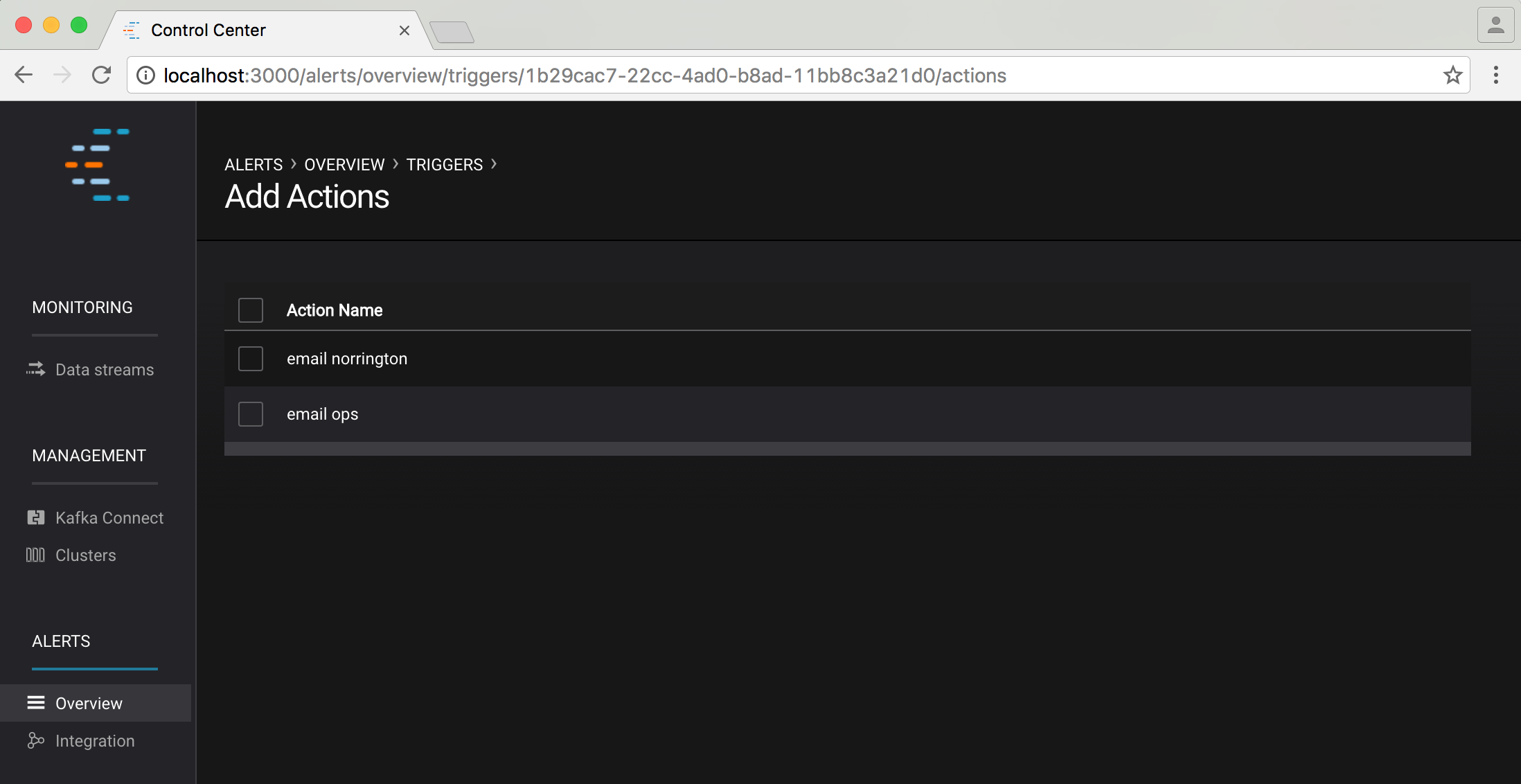The width and height of the screenshot is (1521, 784).
Task: Toggle the select-all Action Name checkbox
Action: point(250,310)
